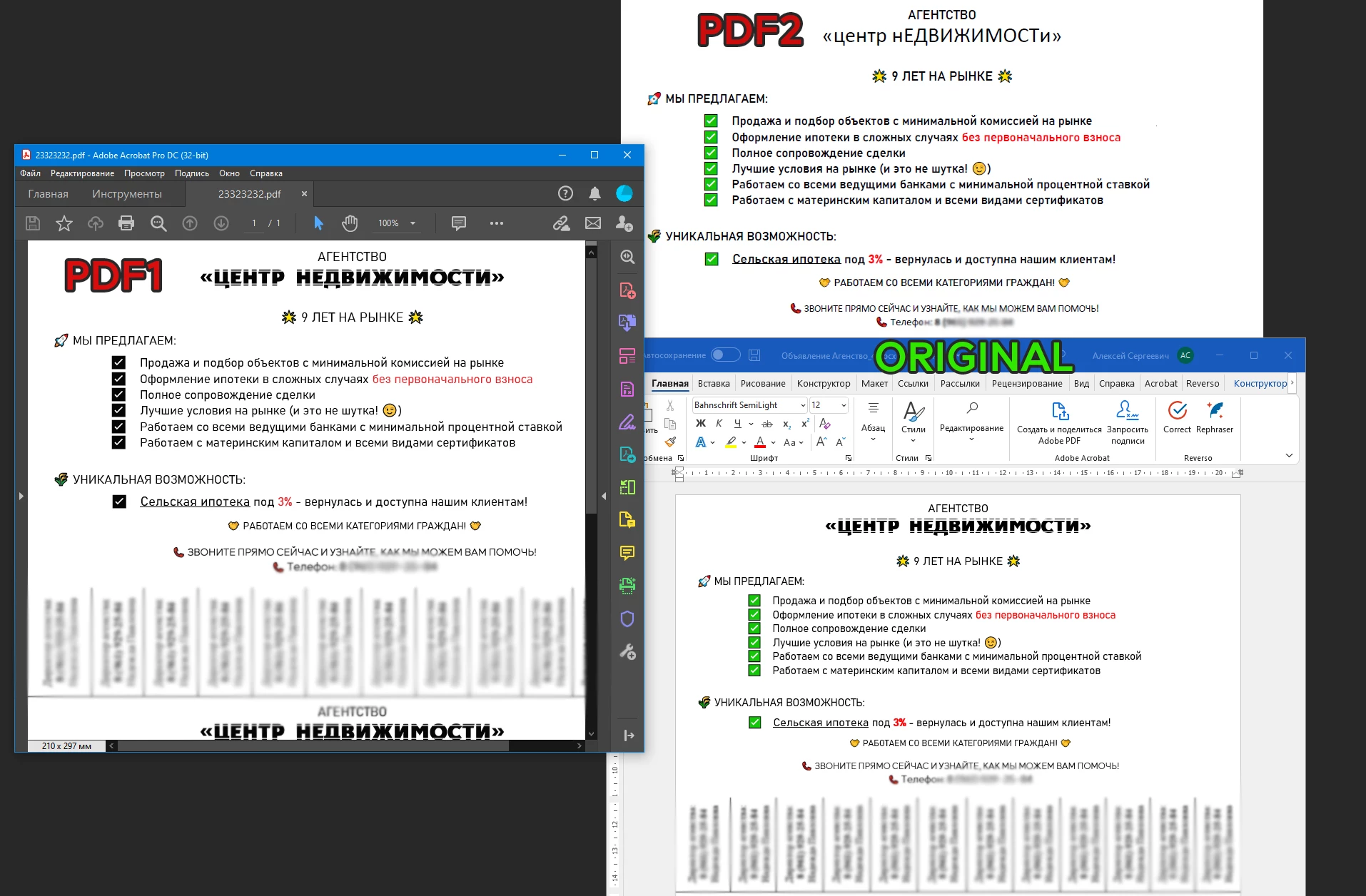
Task: Open the Вставка tab in Word
Action: click(x=714, y=383)
